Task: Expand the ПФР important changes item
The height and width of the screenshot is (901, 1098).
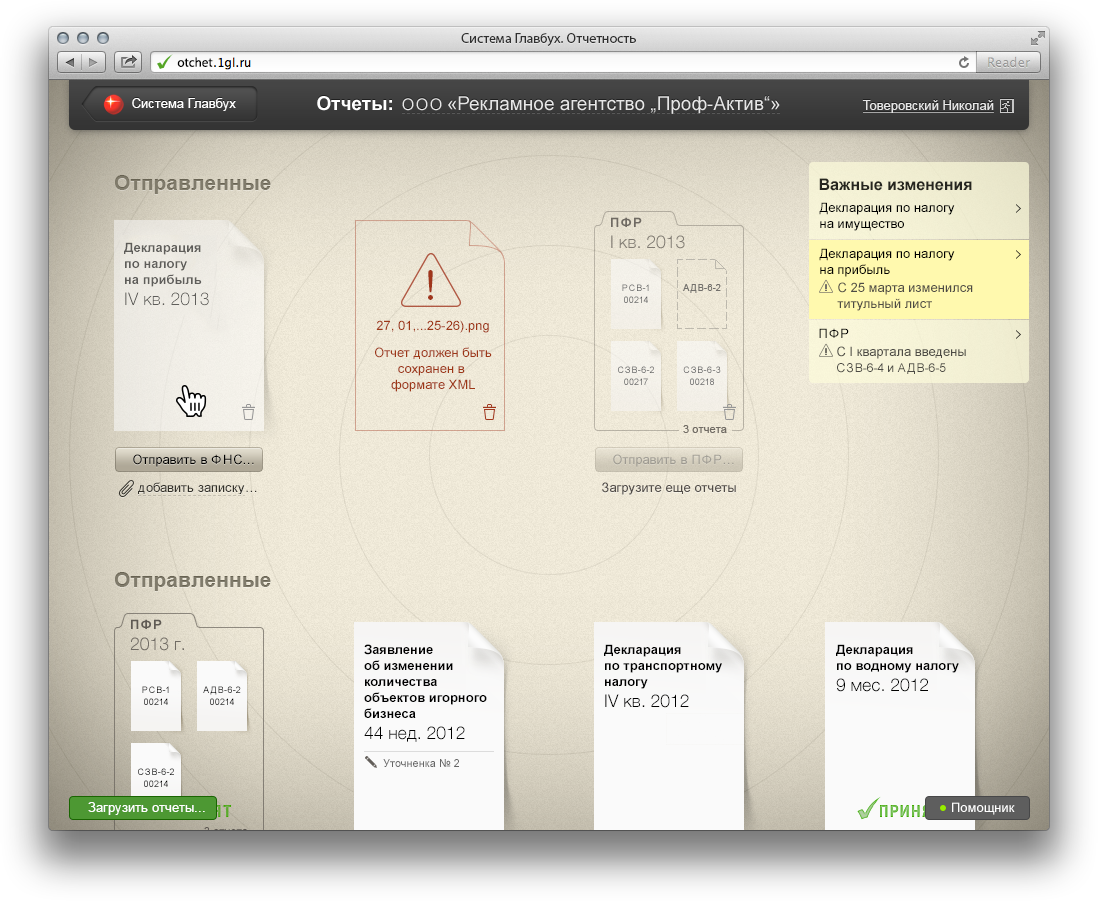Action: coord(1018,335)
